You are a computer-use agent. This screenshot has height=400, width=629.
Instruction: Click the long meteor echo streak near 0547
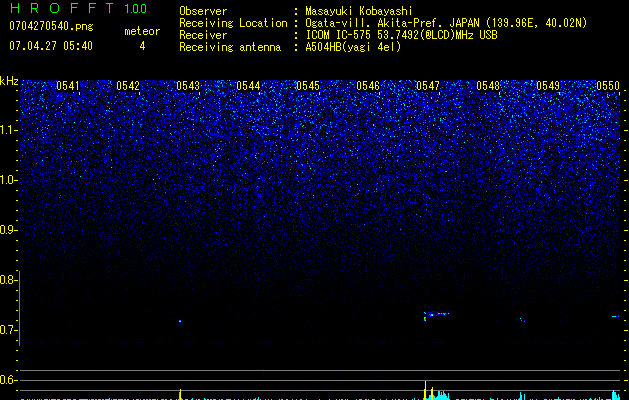click(x=437, y=314)
